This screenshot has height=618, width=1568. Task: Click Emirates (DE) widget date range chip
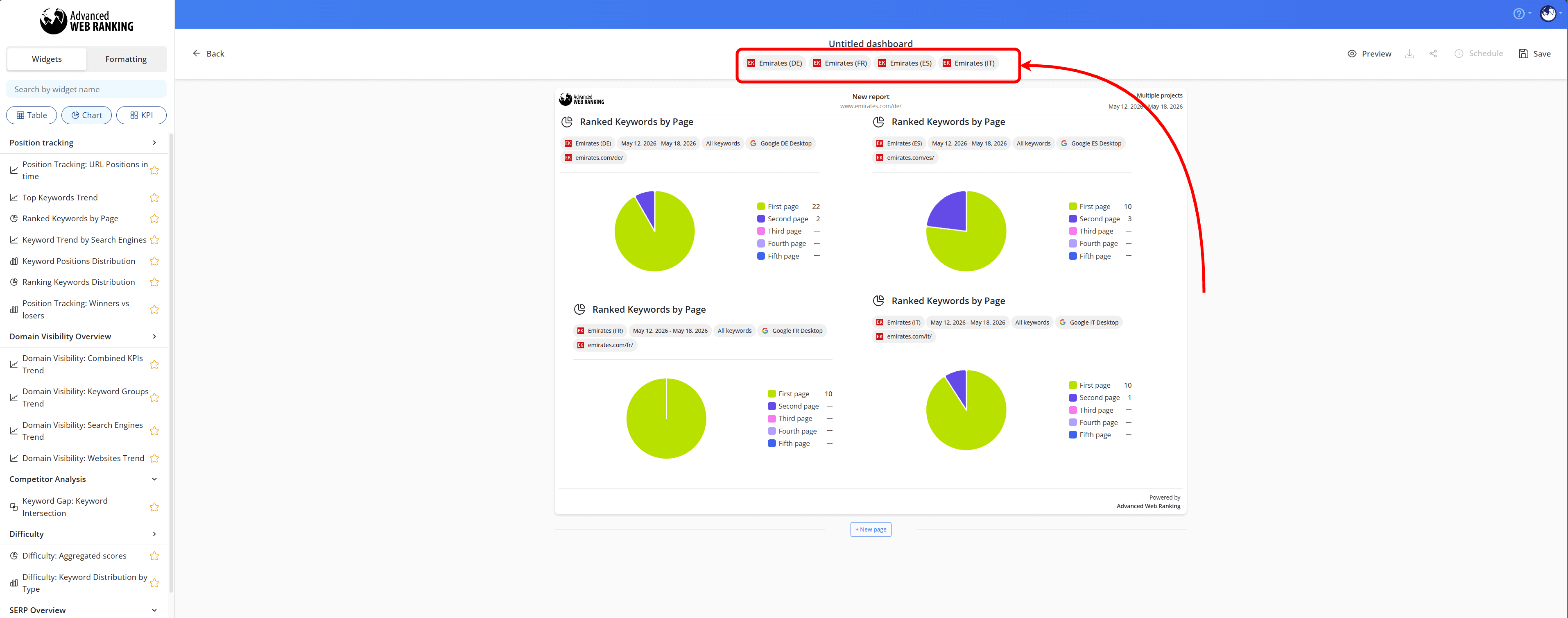(658, 144)
